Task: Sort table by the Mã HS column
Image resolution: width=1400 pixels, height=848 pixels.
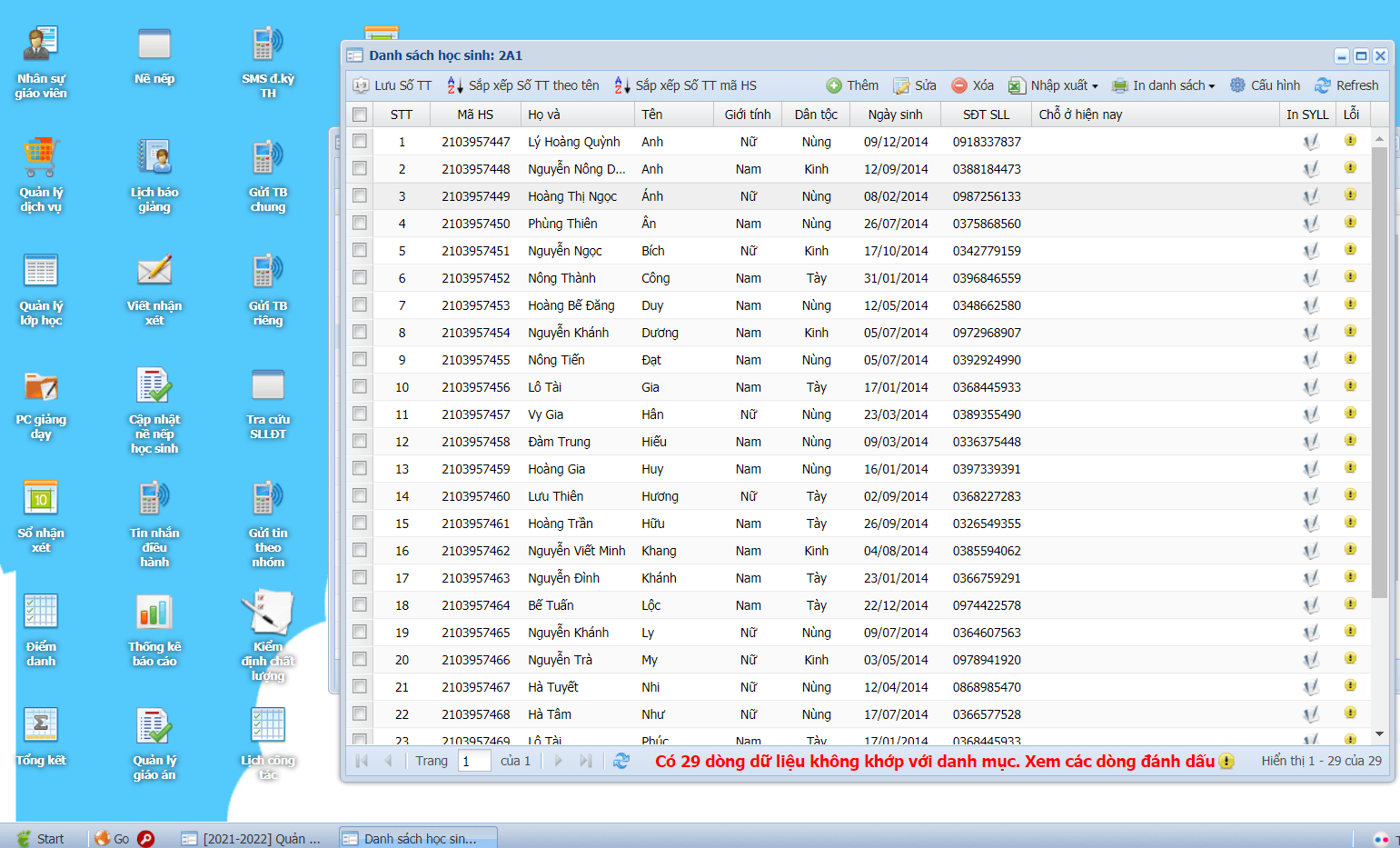Action: coord(475,115)
